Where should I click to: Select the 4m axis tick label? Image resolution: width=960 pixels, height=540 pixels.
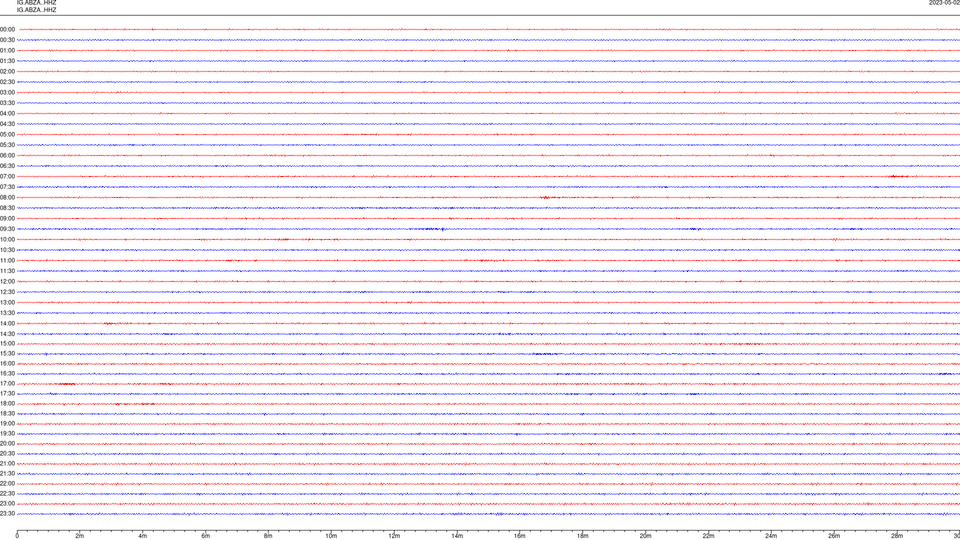(x=143, y=536)
